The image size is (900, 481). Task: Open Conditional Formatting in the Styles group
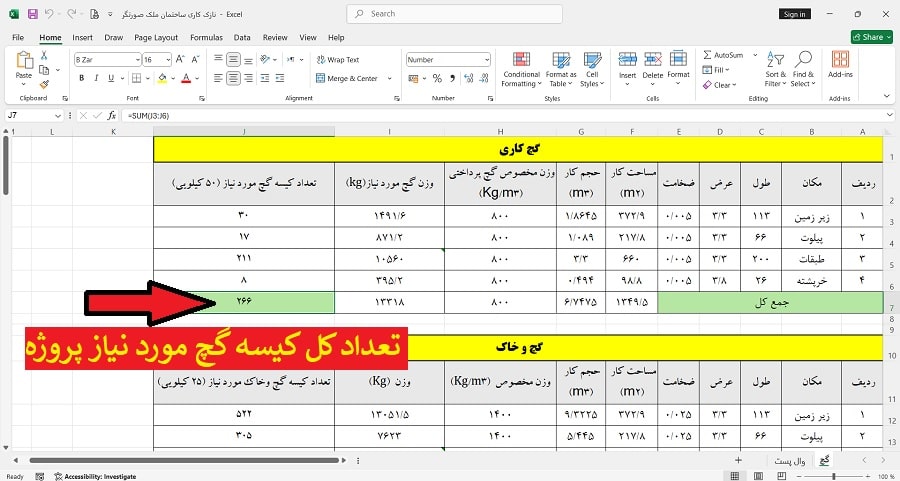[x=521, y=67]
